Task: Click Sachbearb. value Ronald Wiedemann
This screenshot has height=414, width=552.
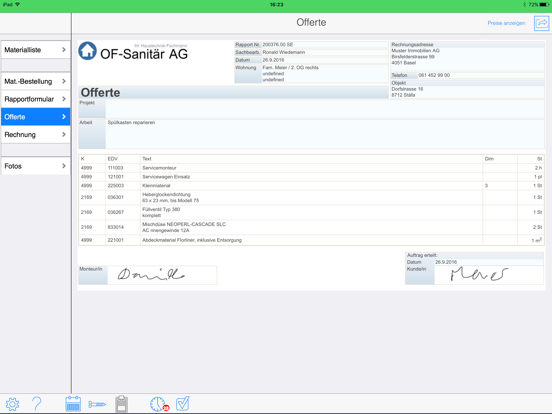Action: point(284,52)
